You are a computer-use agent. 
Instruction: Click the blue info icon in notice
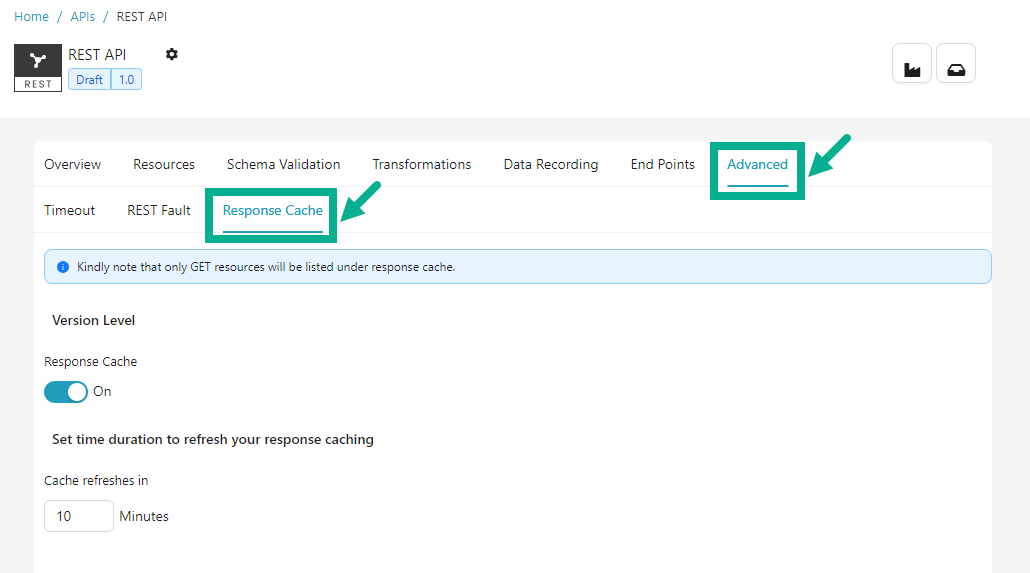[x=63, y=267]
